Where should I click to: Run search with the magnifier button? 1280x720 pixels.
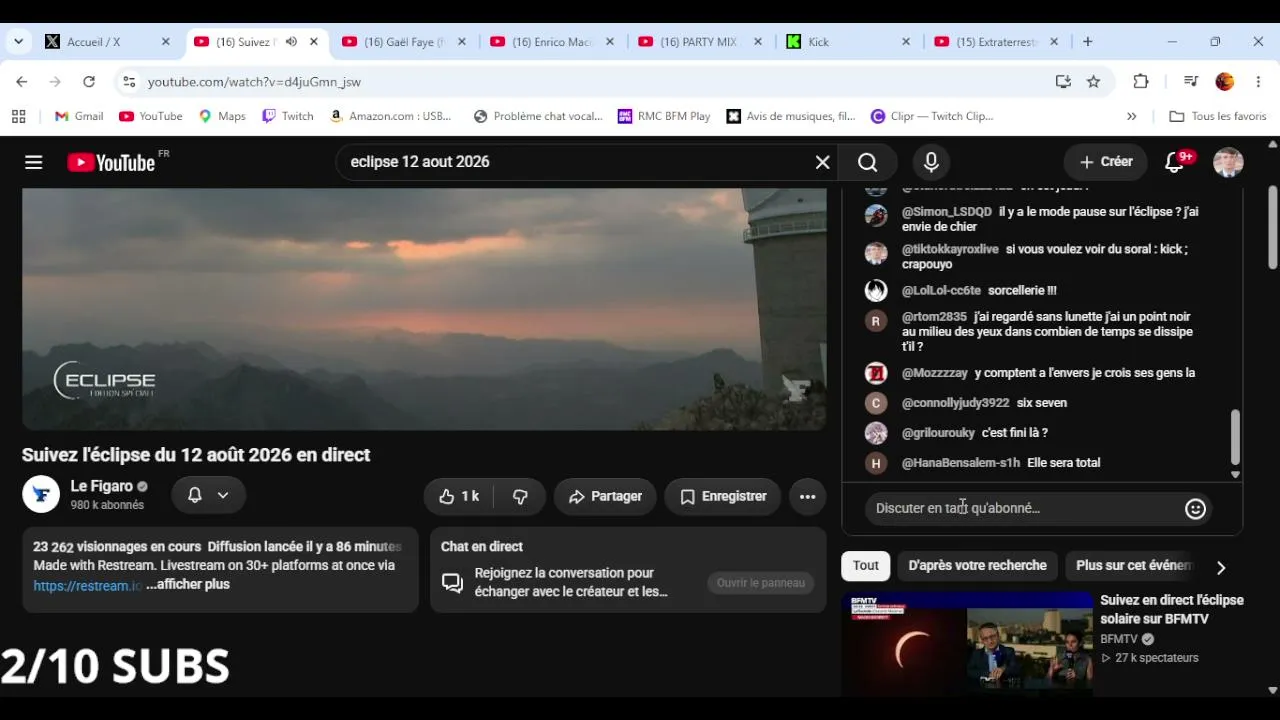868,162
